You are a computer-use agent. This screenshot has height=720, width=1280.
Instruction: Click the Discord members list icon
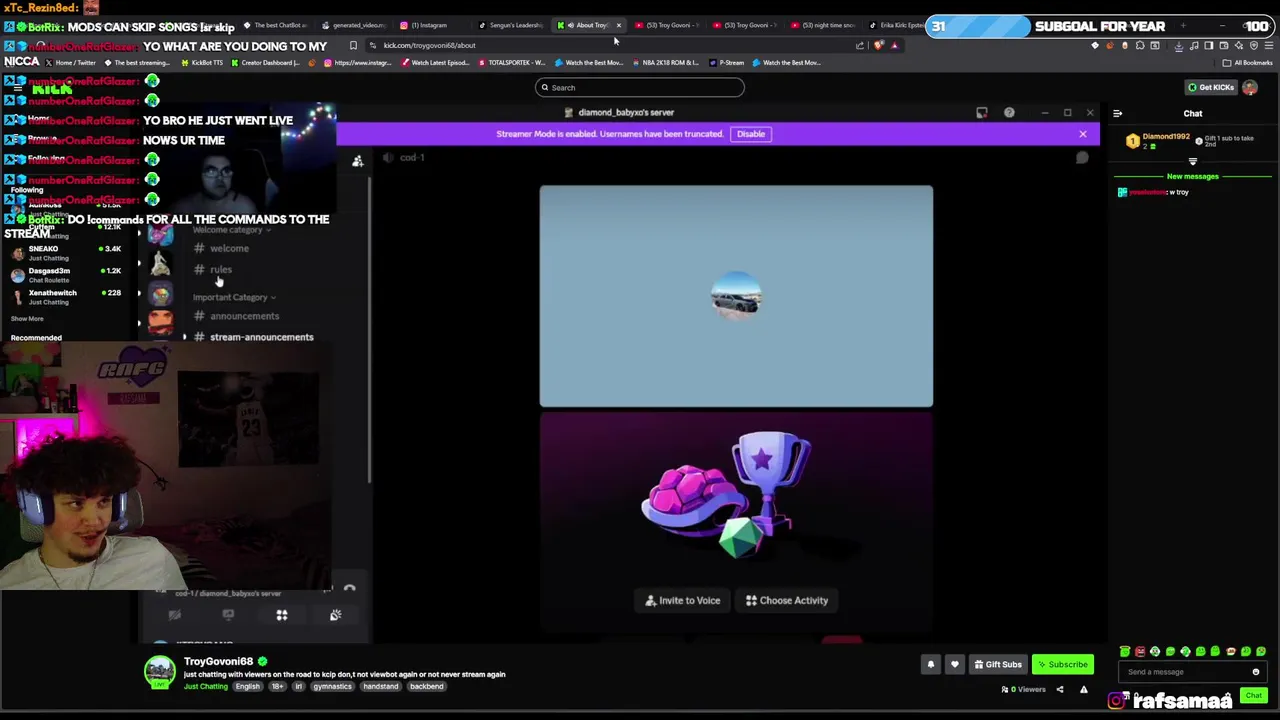pos(357,160)
